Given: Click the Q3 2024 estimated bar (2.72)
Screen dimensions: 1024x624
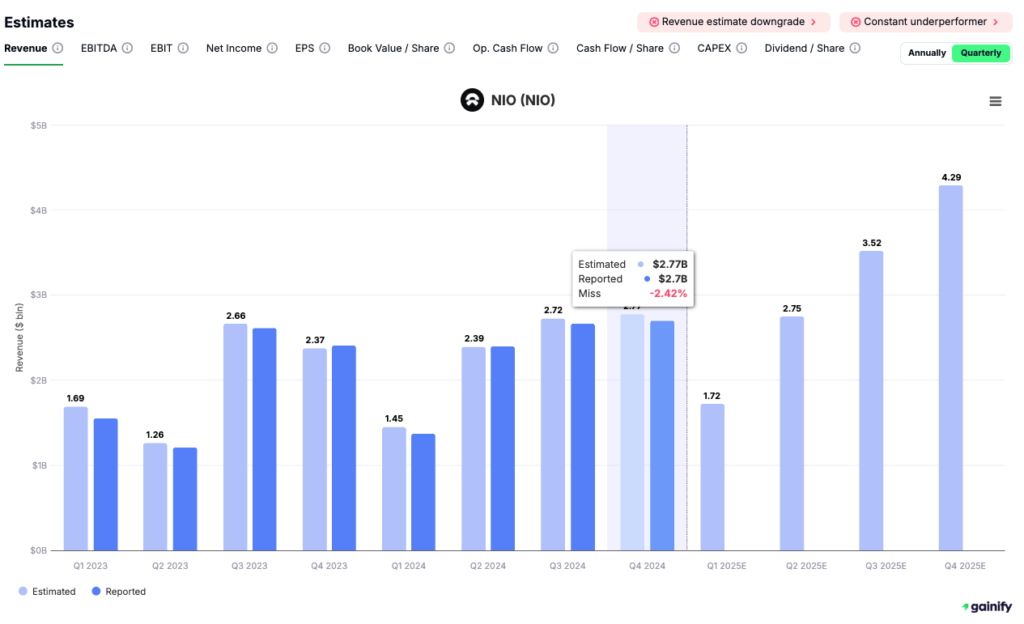Looking at the screenshot, I should (553, 435).
